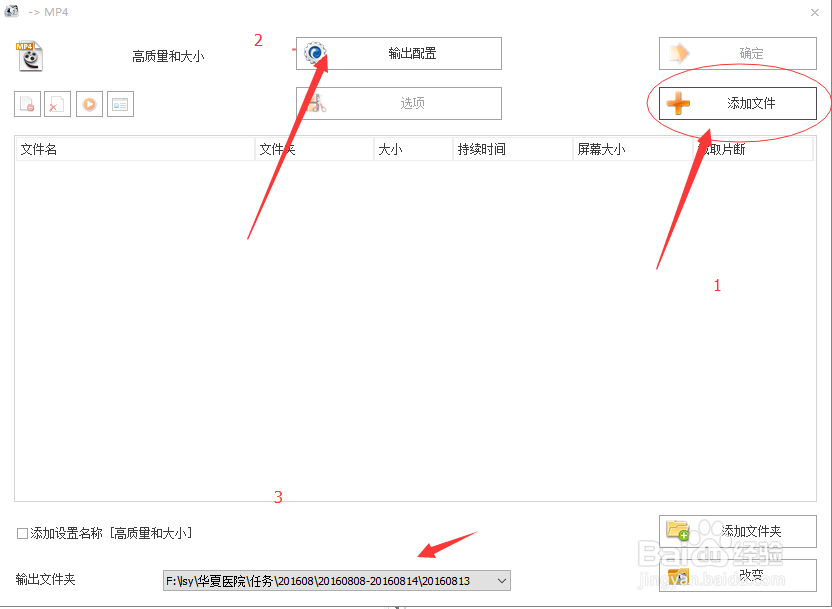832x609 pixels.
Task: Click the 确定 confirm button
Action: click(x=737, y=53)
